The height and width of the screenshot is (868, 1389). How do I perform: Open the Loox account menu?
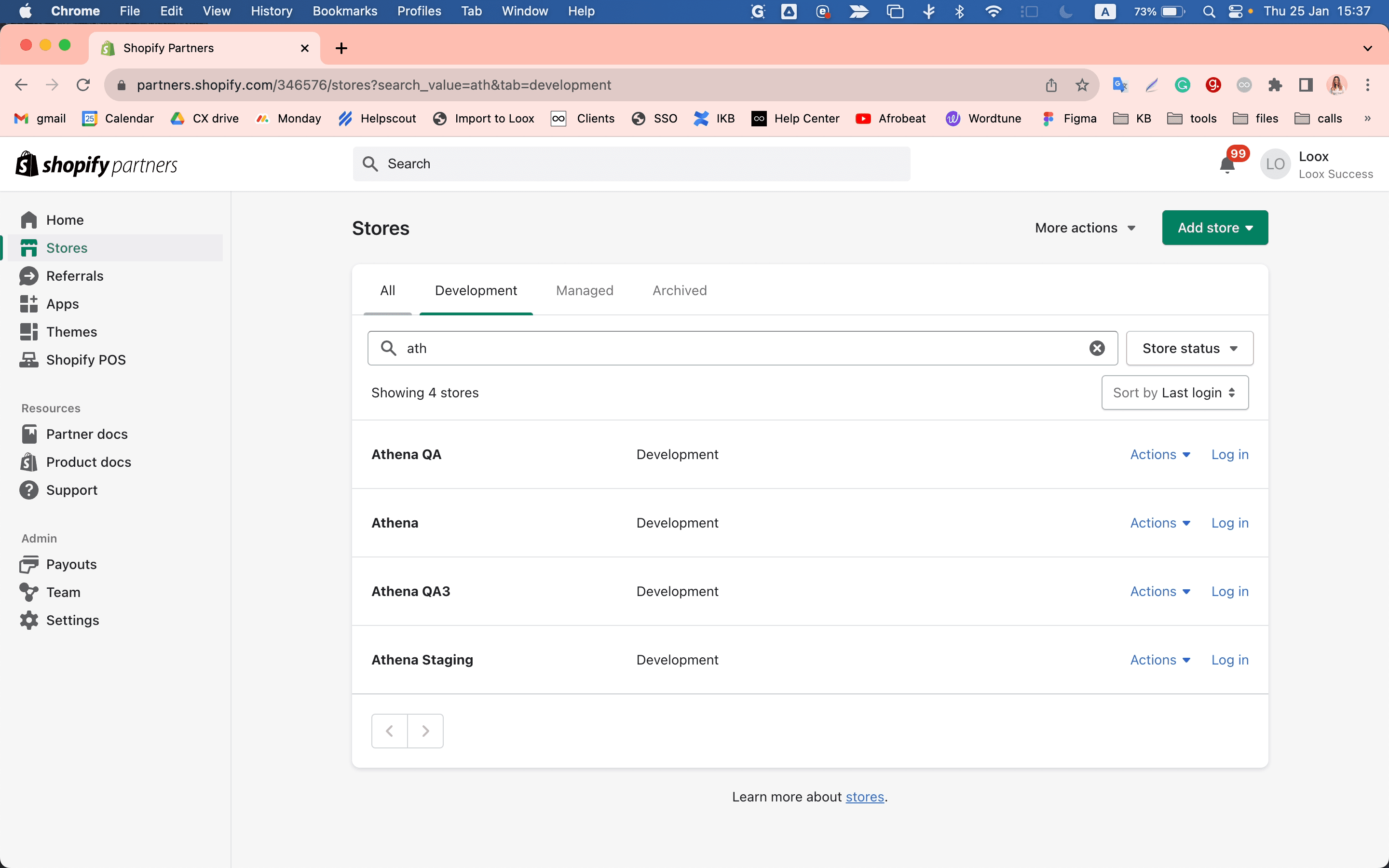1317,164
